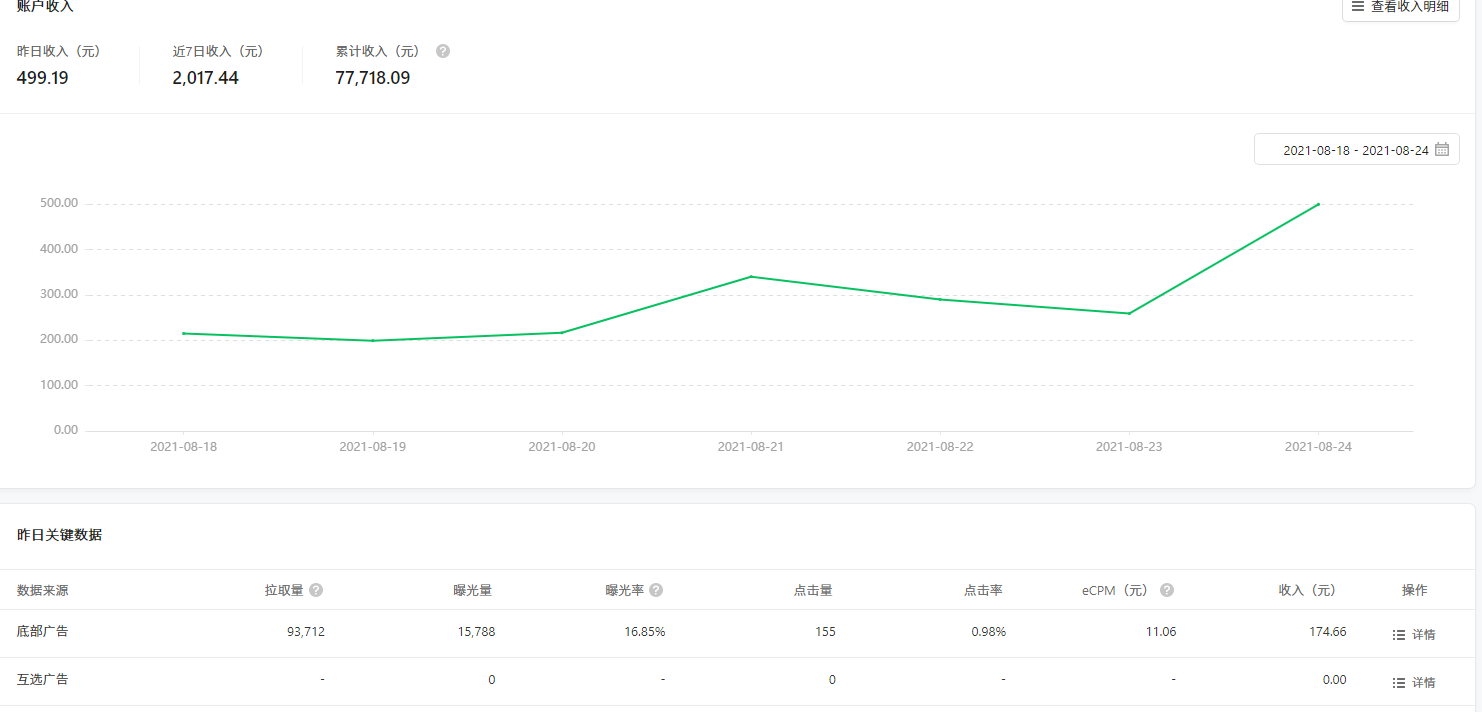Screen dimensions: 1482x712
Task: Open 查看收入明细 income details
Action: point(1400,7)
